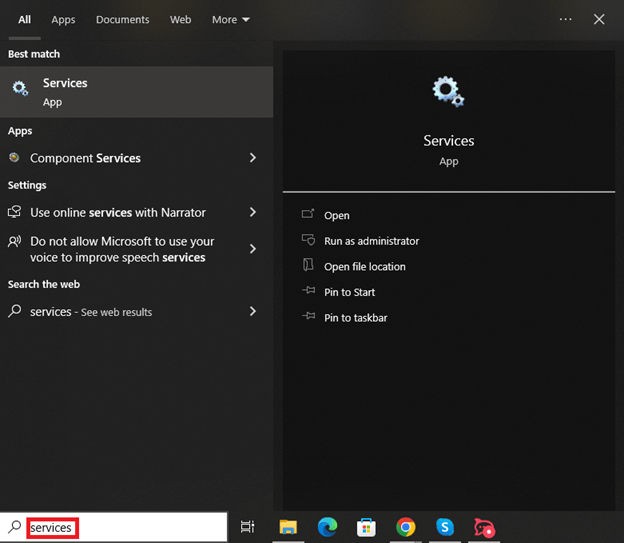Click Open in the Services preview pane

tap(337, 215)
